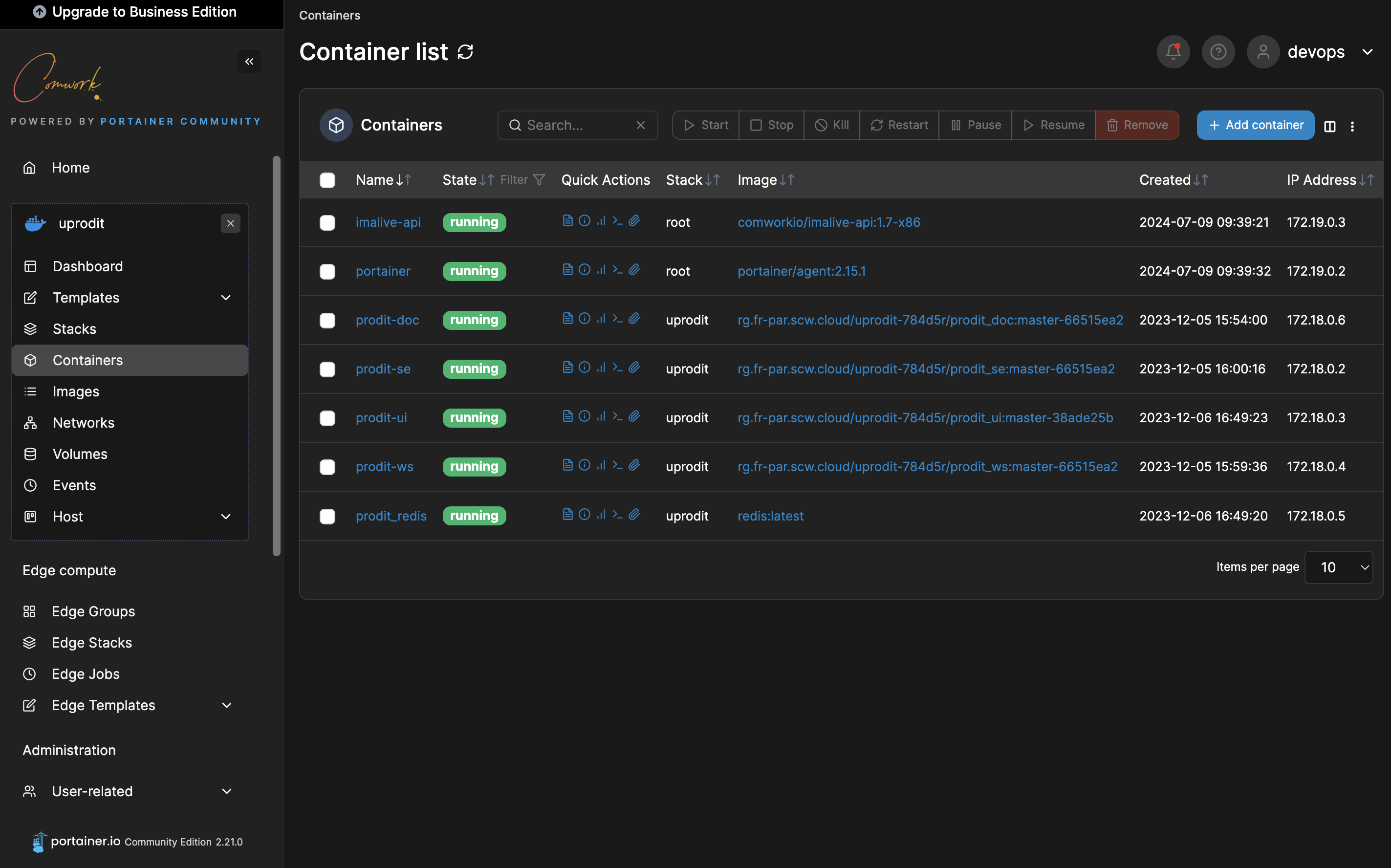Screen dimensions: 1391x868
Task: Select the prodit-se container checkbox
Action: pyautogui.click(x=327, y=369)
